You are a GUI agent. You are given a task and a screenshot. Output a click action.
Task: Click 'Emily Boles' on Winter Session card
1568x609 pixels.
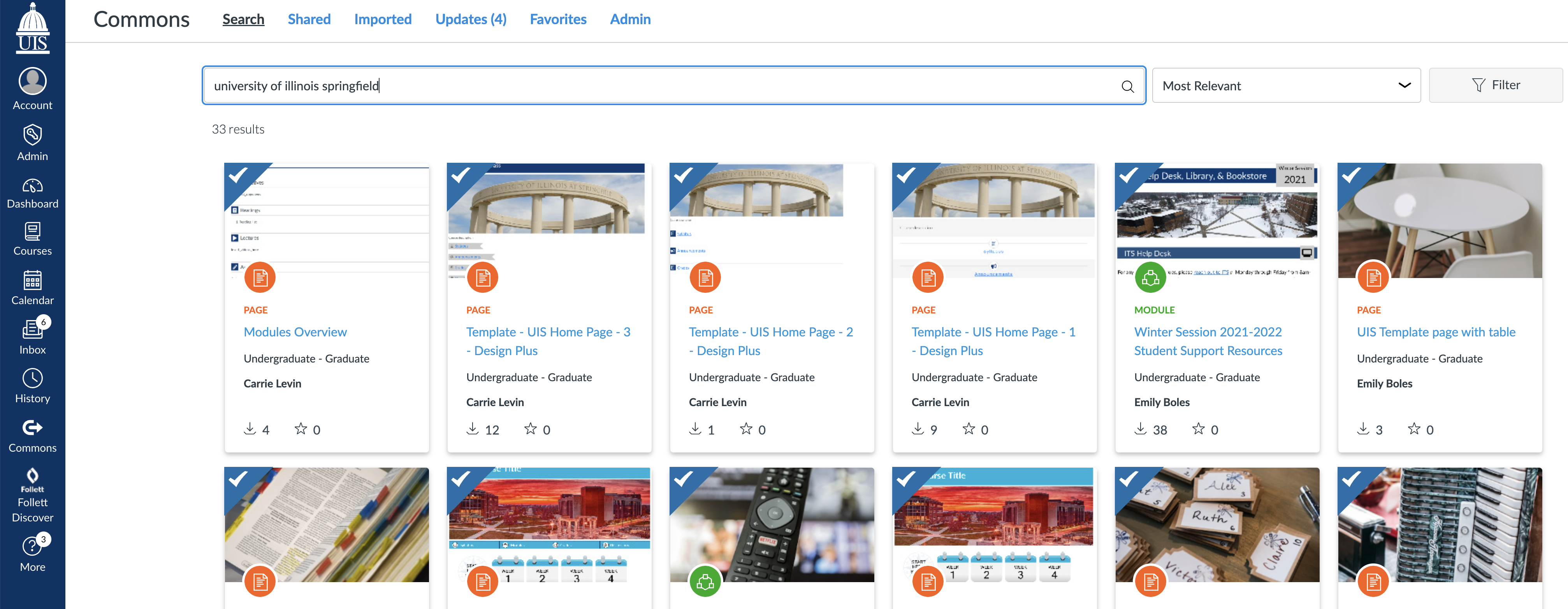1161,402
